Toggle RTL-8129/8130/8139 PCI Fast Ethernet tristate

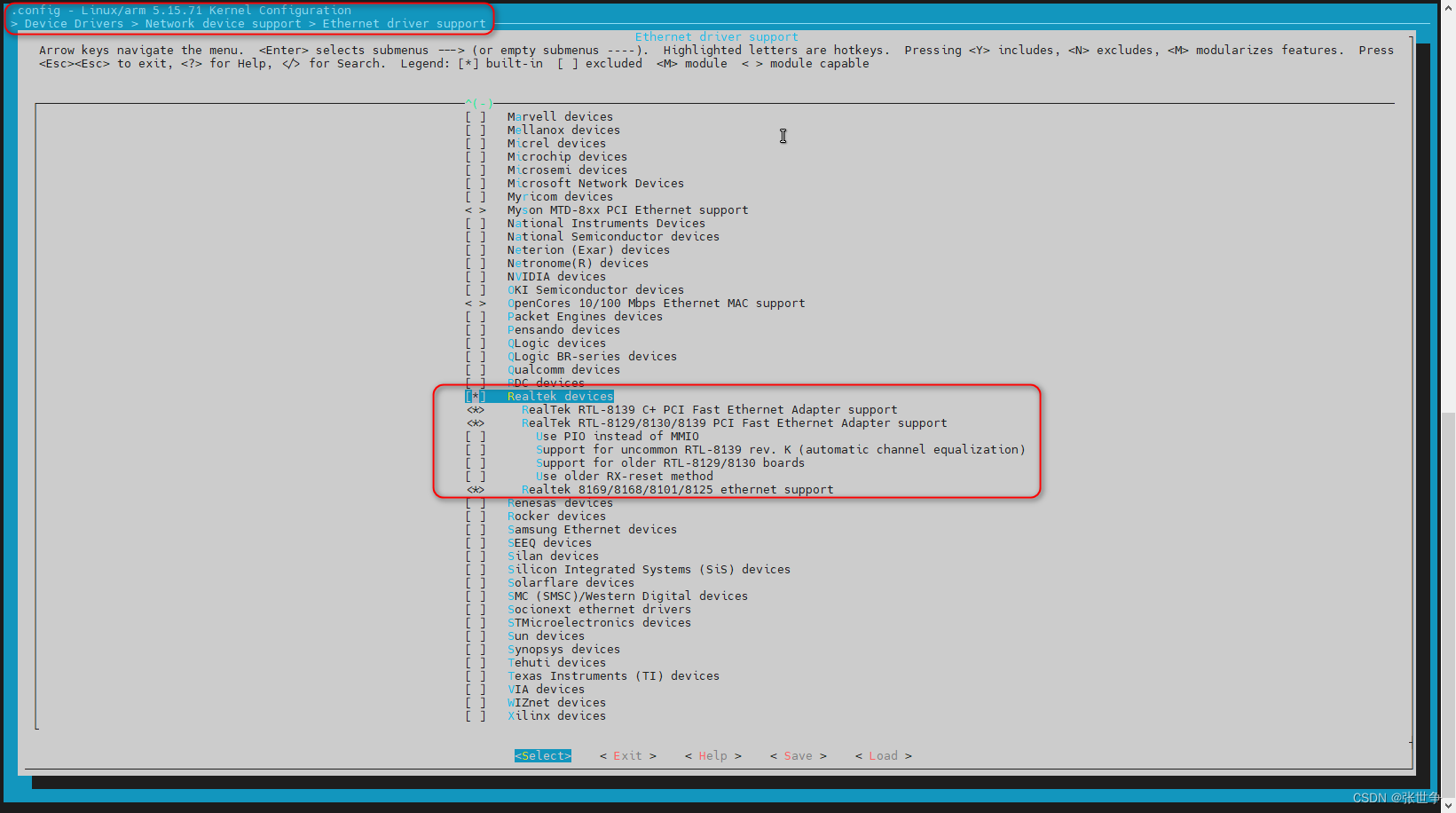coord(476,423)
